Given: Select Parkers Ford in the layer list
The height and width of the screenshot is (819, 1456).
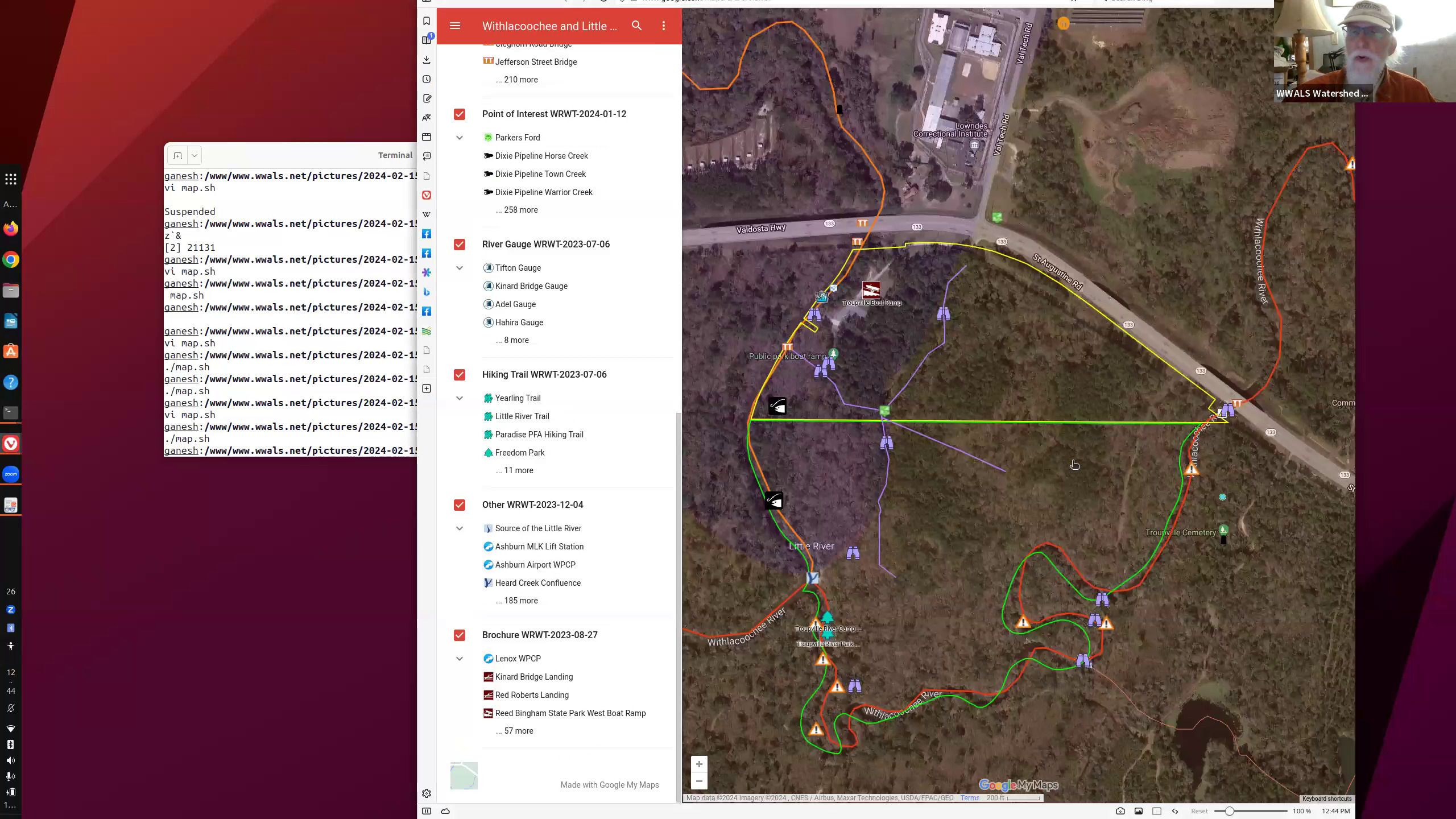Looking at the screenshot, I should (518, 138).
